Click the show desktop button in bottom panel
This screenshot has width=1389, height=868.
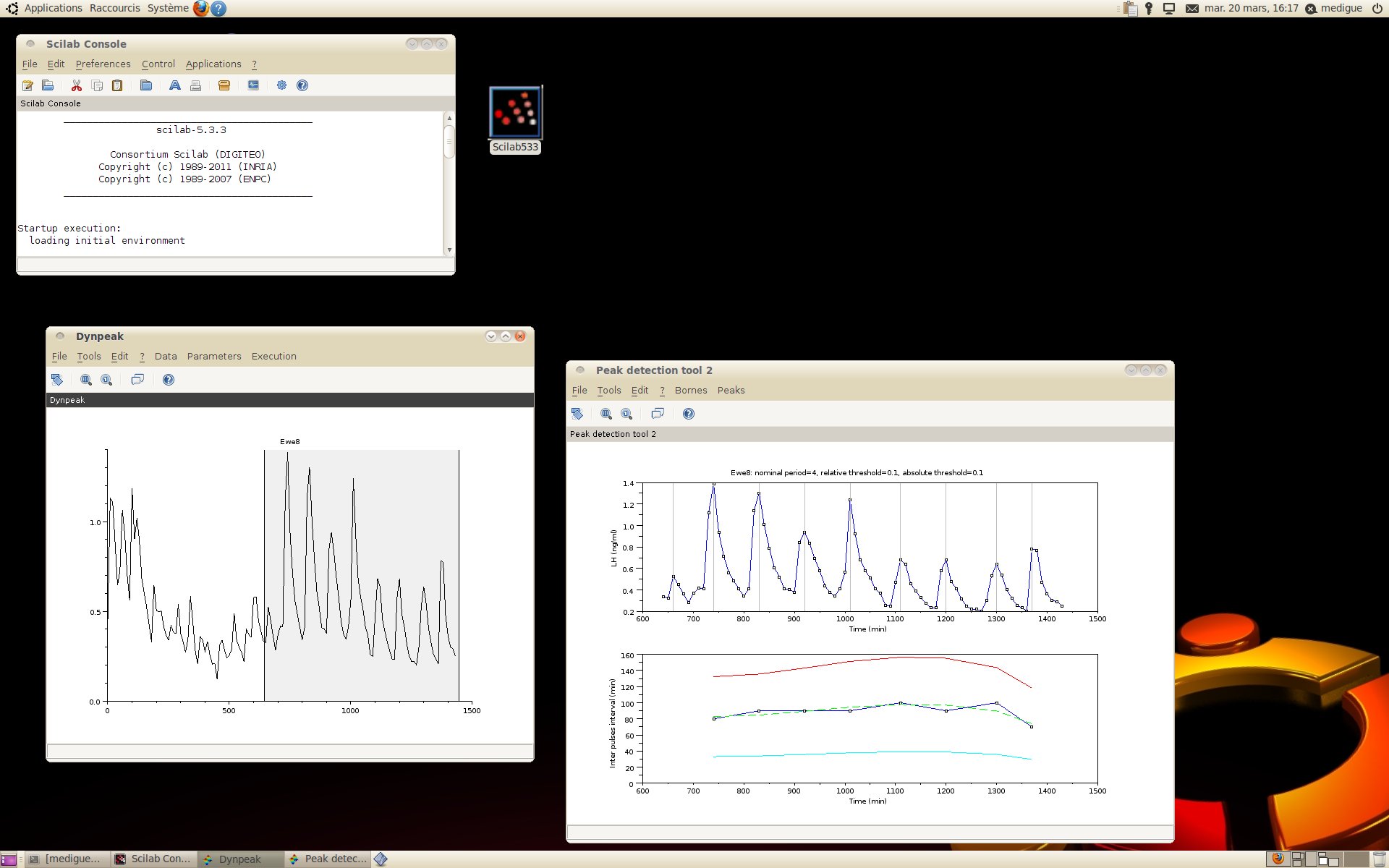point(8,859)
